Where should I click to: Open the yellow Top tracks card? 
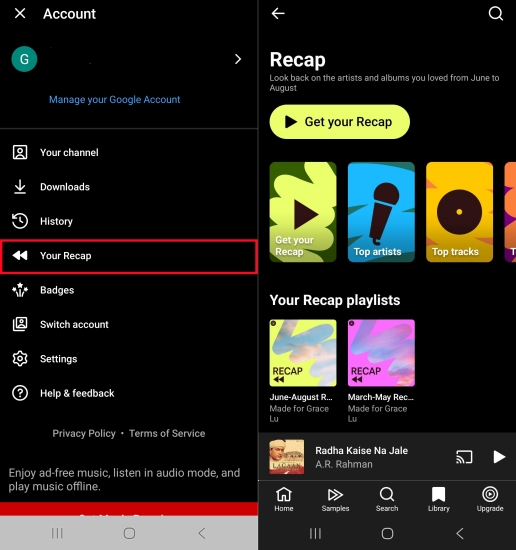pos(459,212)
